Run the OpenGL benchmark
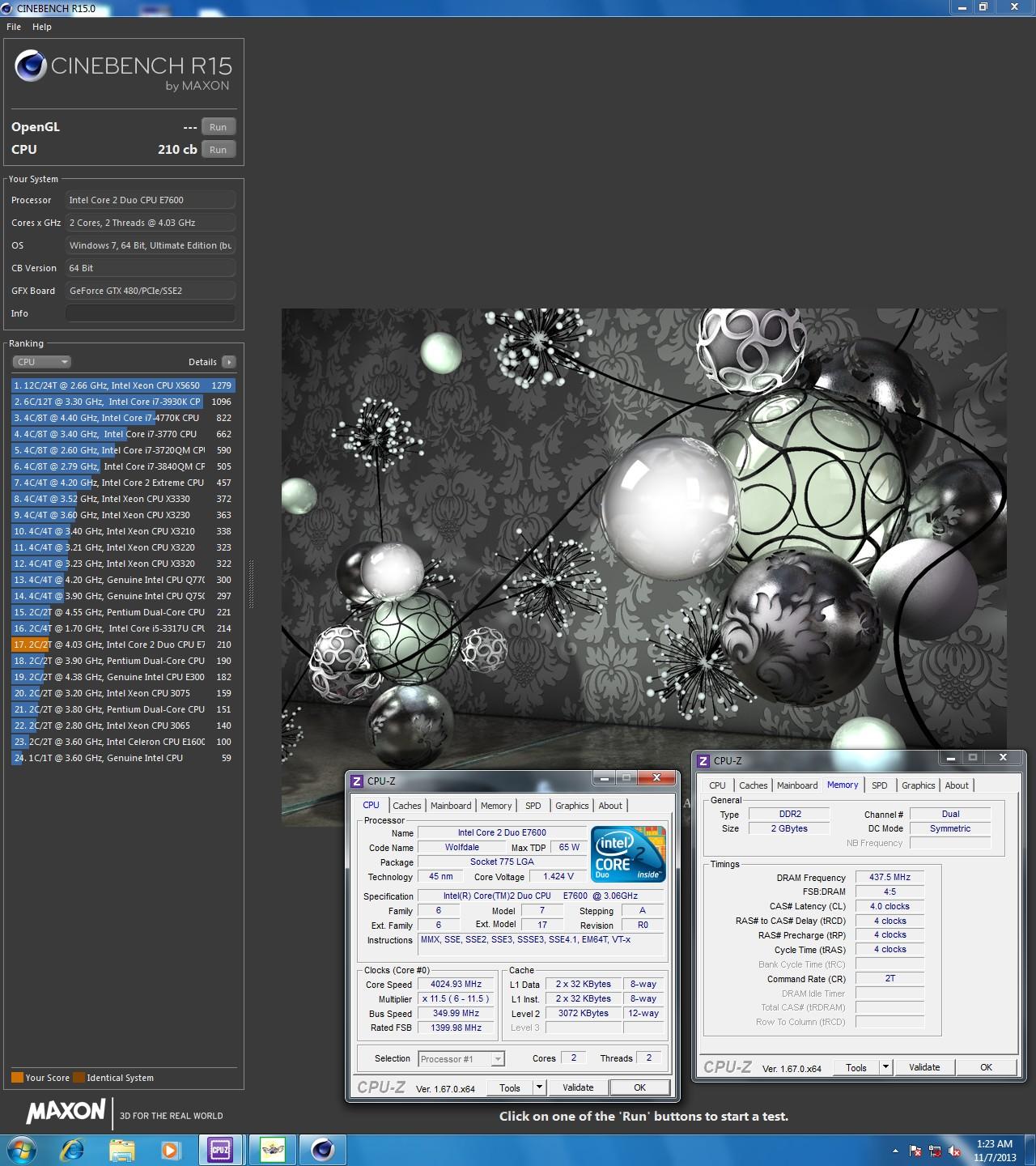Screen dimensions: 1036x1166 (219, 127)
